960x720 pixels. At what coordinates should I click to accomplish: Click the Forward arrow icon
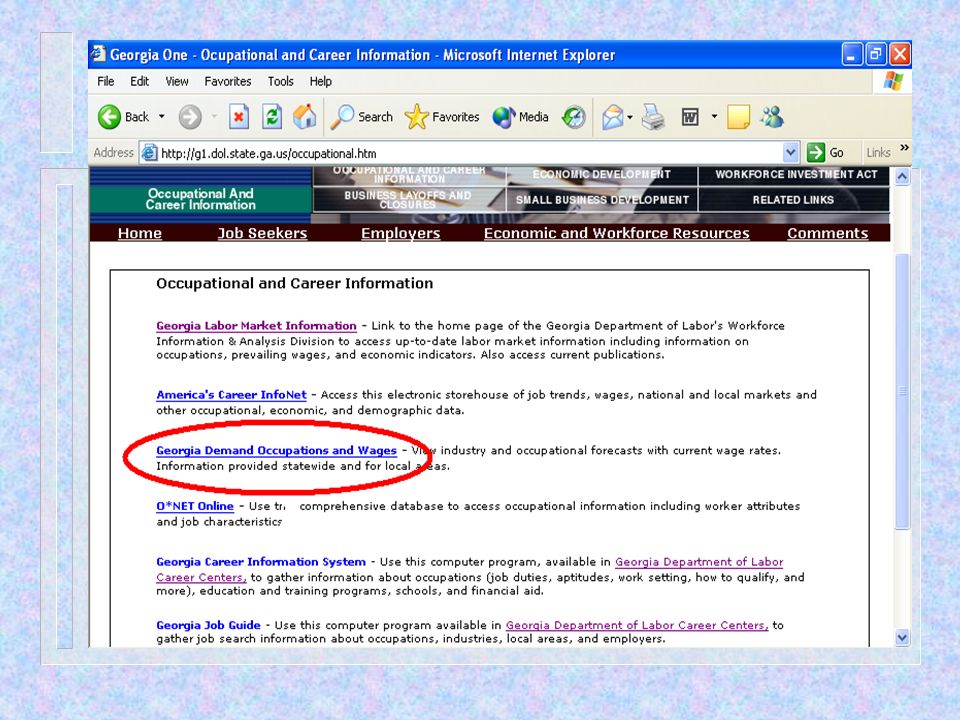pos(190,116)
